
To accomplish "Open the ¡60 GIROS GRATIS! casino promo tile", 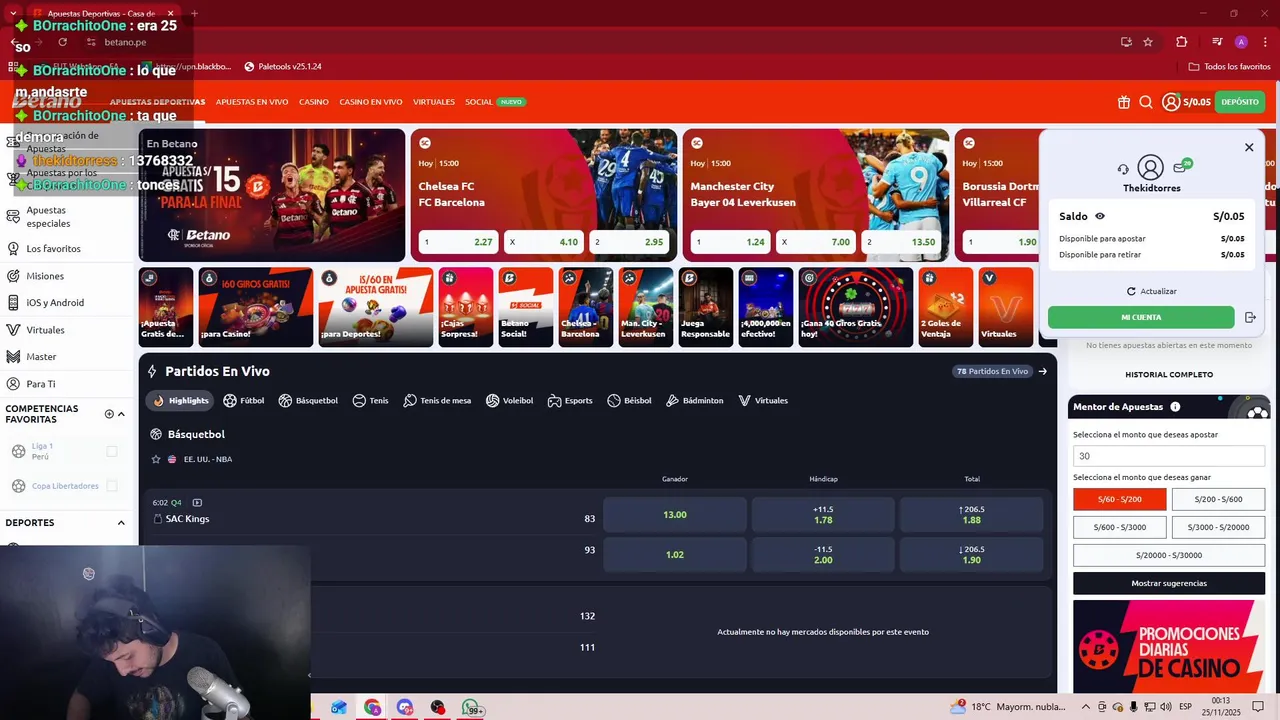I will coord(256,307).
